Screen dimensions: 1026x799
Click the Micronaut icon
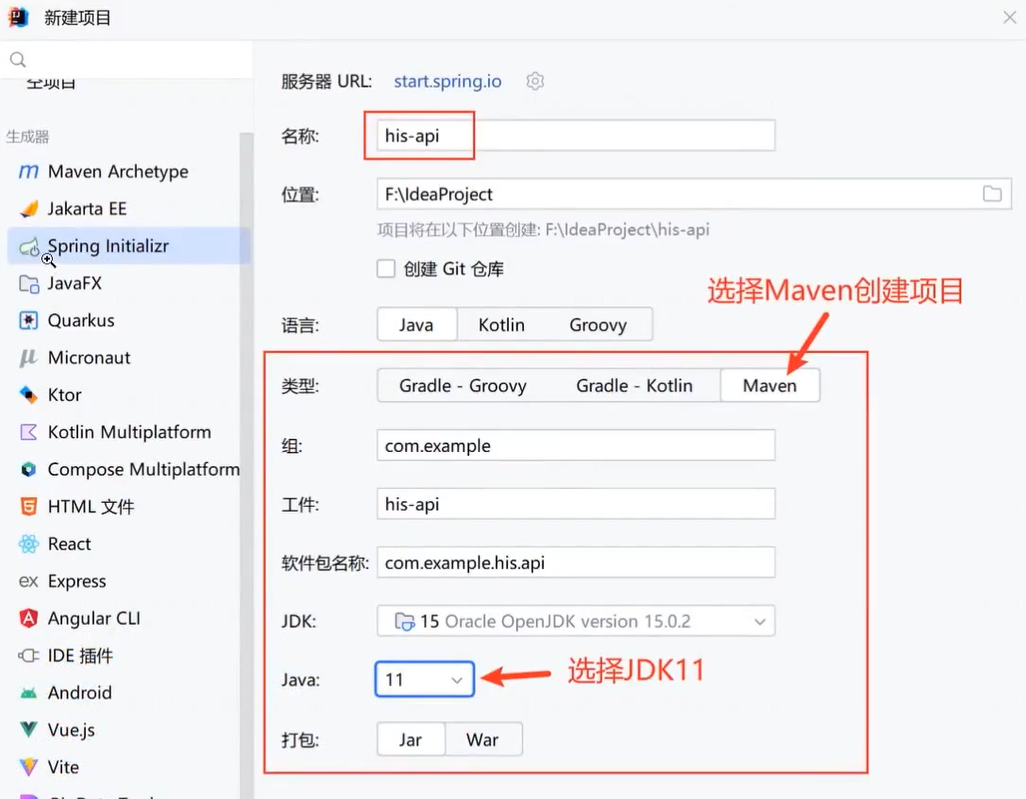coord(28,358)
